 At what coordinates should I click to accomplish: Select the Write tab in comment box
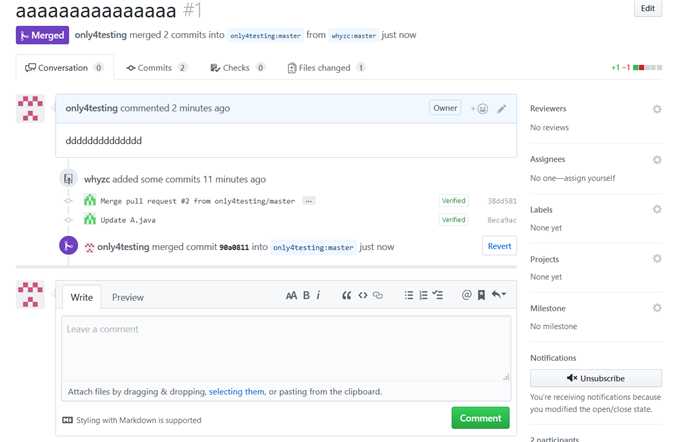[x=81, y=297]
